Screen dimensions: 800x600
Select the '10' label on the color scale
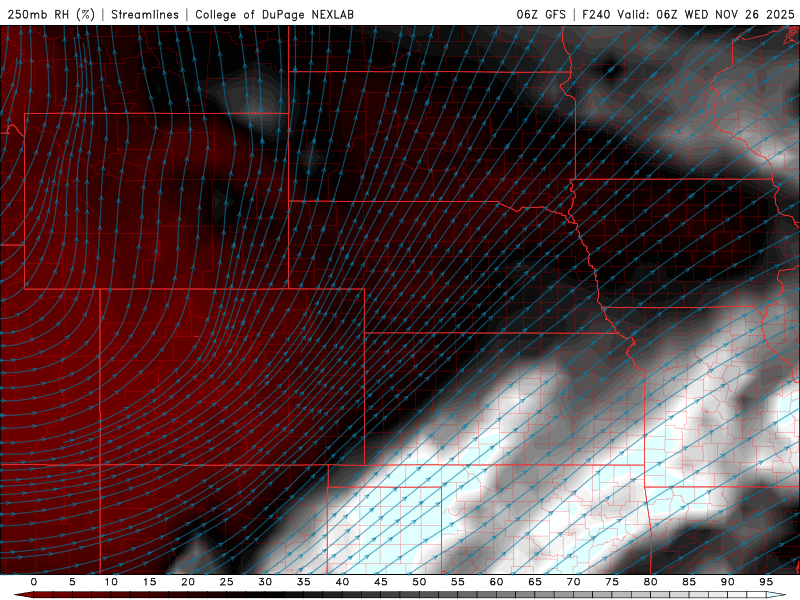pyautogui.click(x=111, y=582)
